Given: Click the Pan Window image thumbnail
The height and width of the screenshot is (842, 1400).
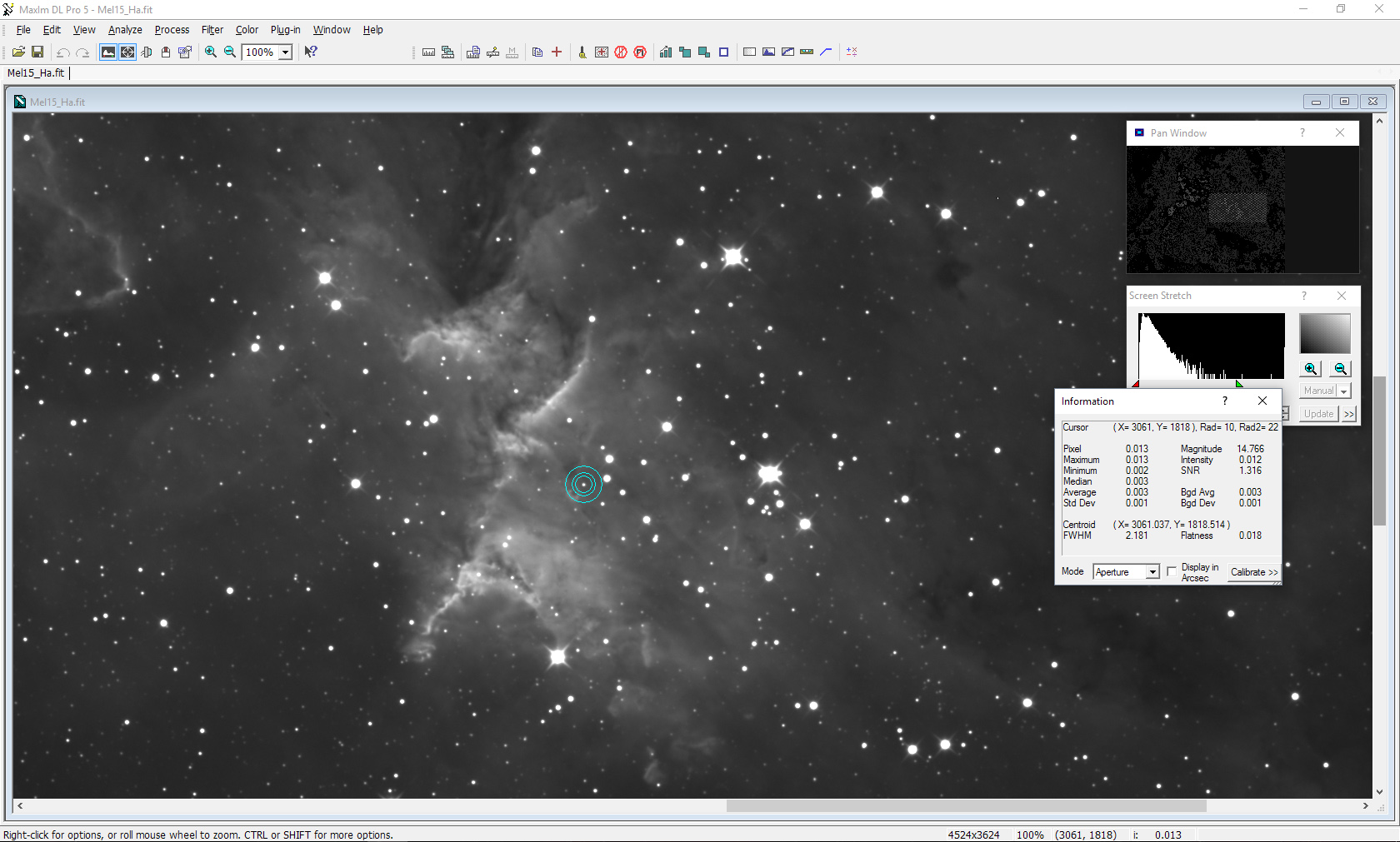Looking at the screenshot, I should [1206, 210].
